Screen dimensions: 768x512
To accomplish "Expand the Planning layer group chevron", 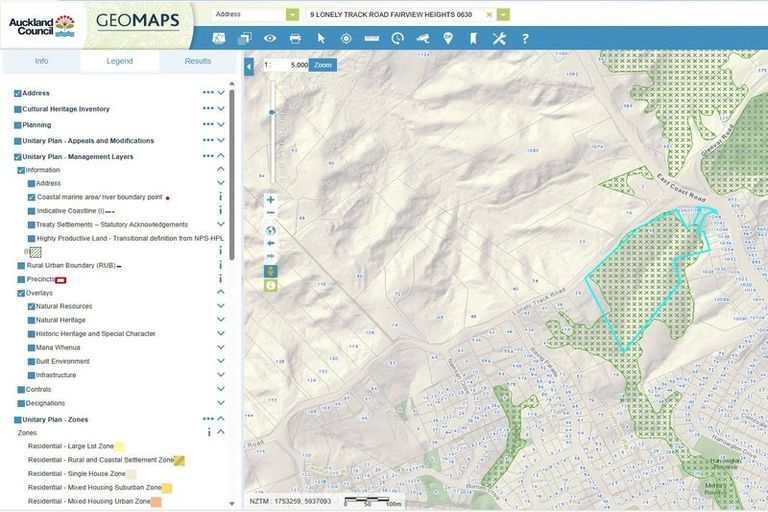I will click(x=221, y=125).
